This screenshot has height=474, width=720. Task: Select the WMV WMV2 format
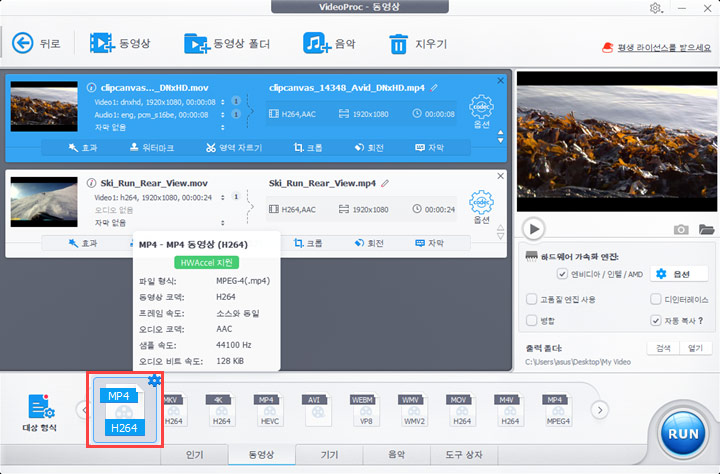click(414, 410)
